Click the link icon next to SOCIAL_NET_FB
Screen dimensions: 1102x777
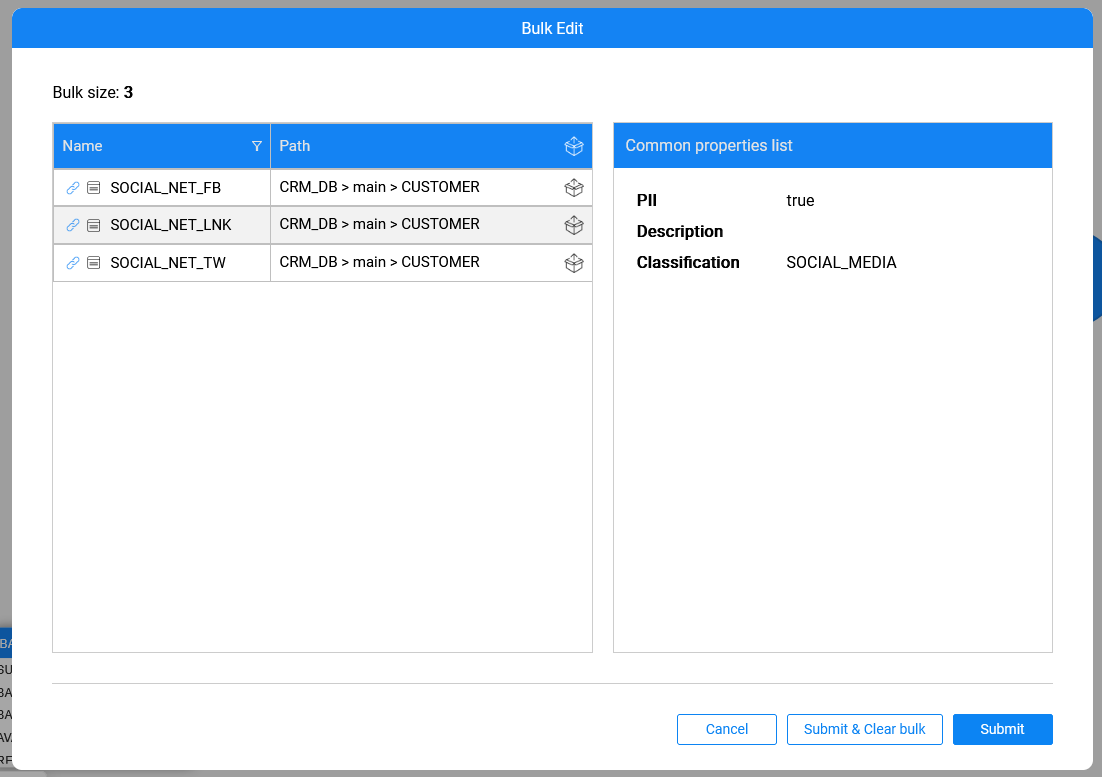72,187
